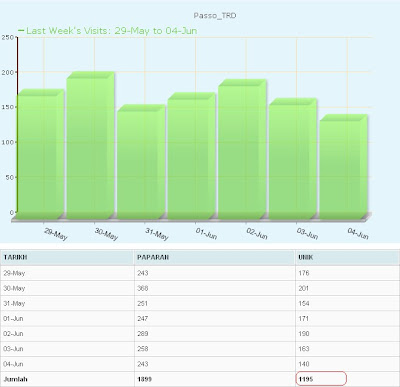The height and width of the screenshot is (387, 400).
Task: Select the 31-May table row date
Action: pos(14,304)
